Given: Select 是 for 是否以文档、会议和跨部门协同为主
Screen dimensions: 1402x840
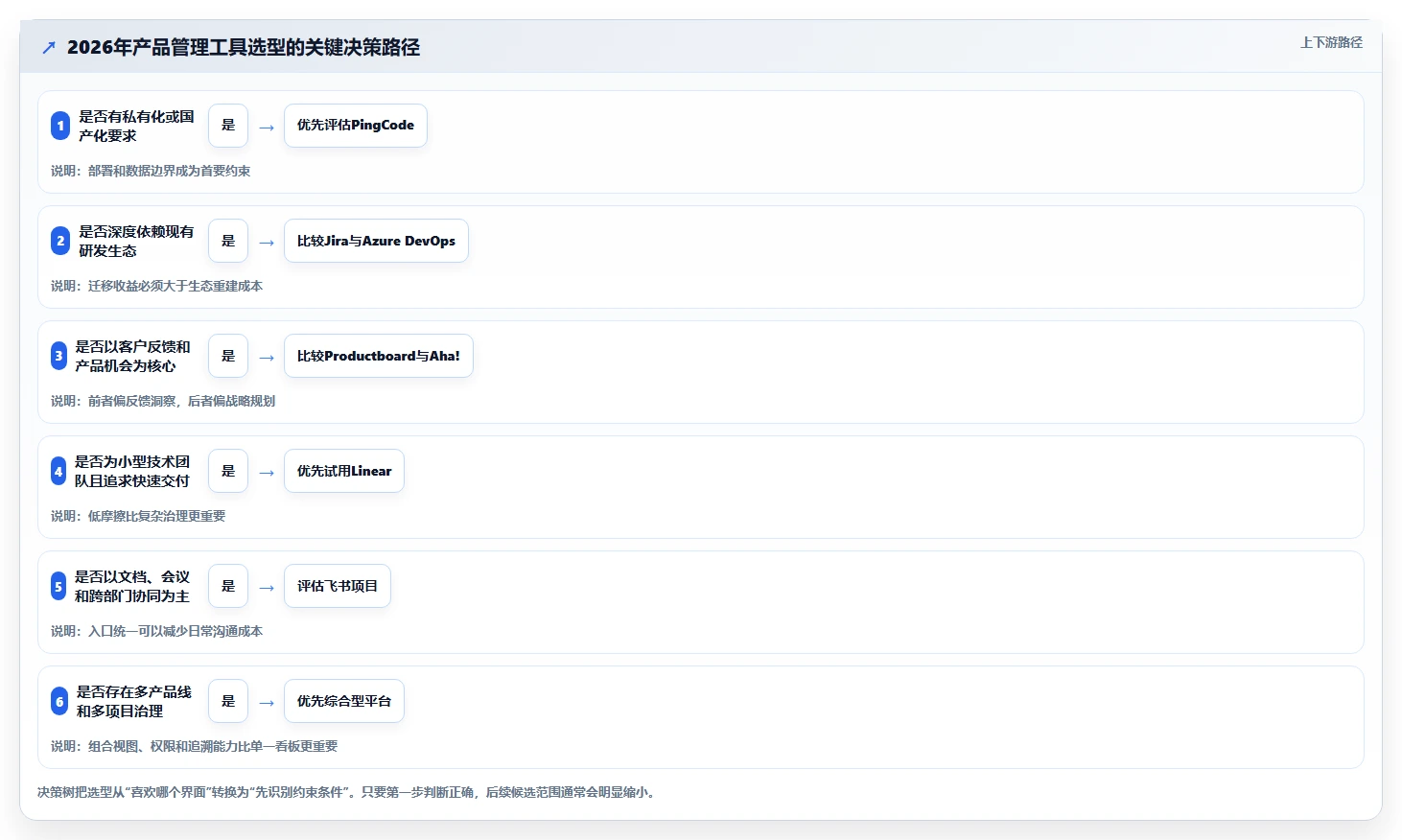Looking at the screenshot, I should click(x=228, y=586).
